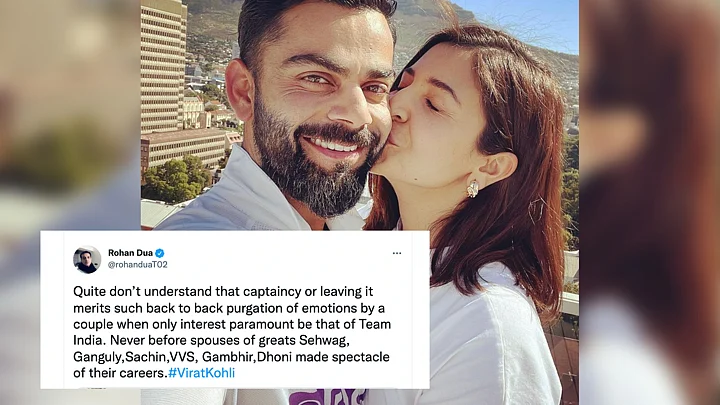Click the blurred left background panel
The image size is (720, 405).
coord(70,115)
